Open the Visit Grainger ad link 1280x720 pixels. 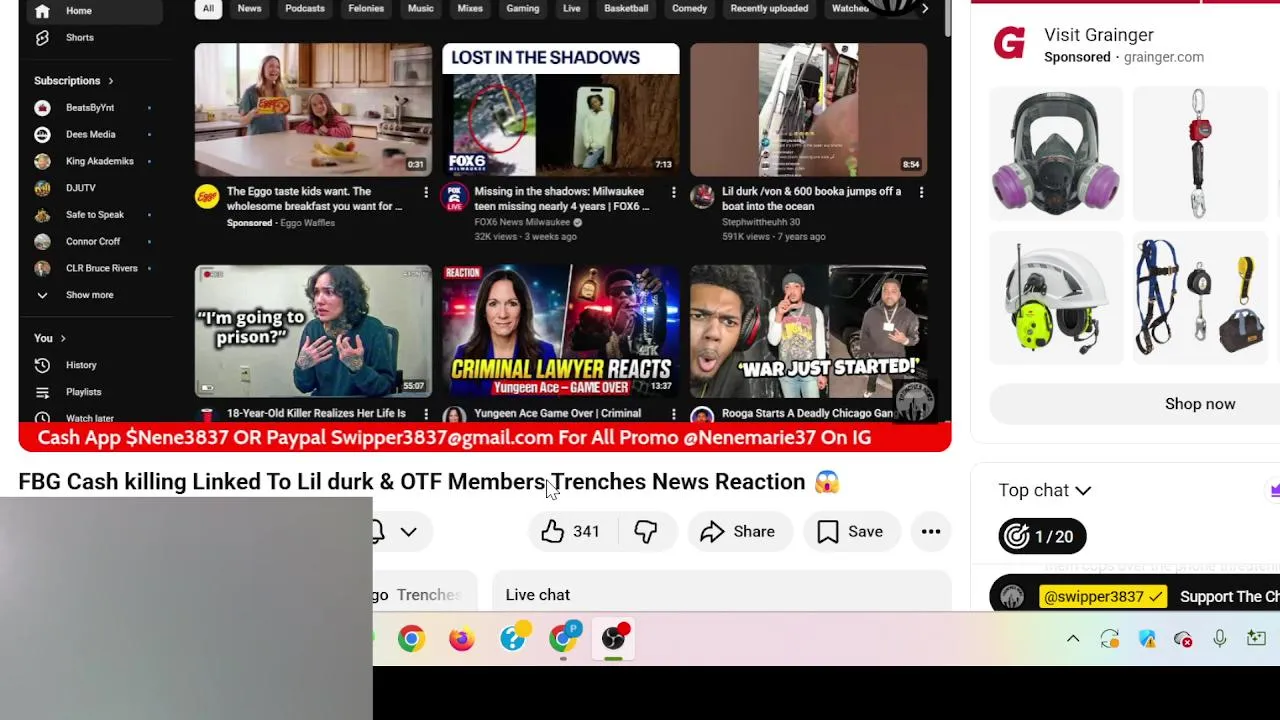point(1099,35)
